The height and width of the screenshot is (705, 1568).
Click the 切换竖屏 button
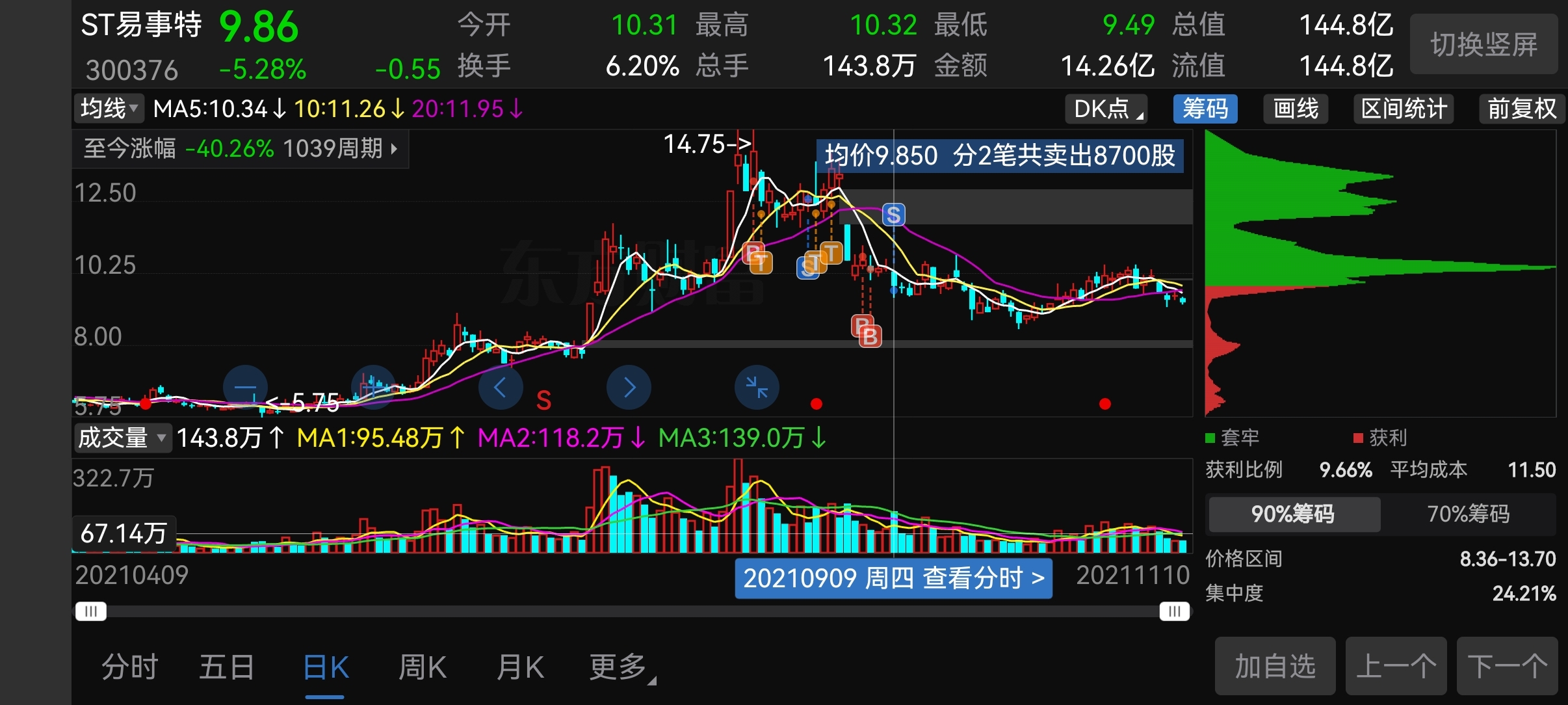coord(1483,44)
